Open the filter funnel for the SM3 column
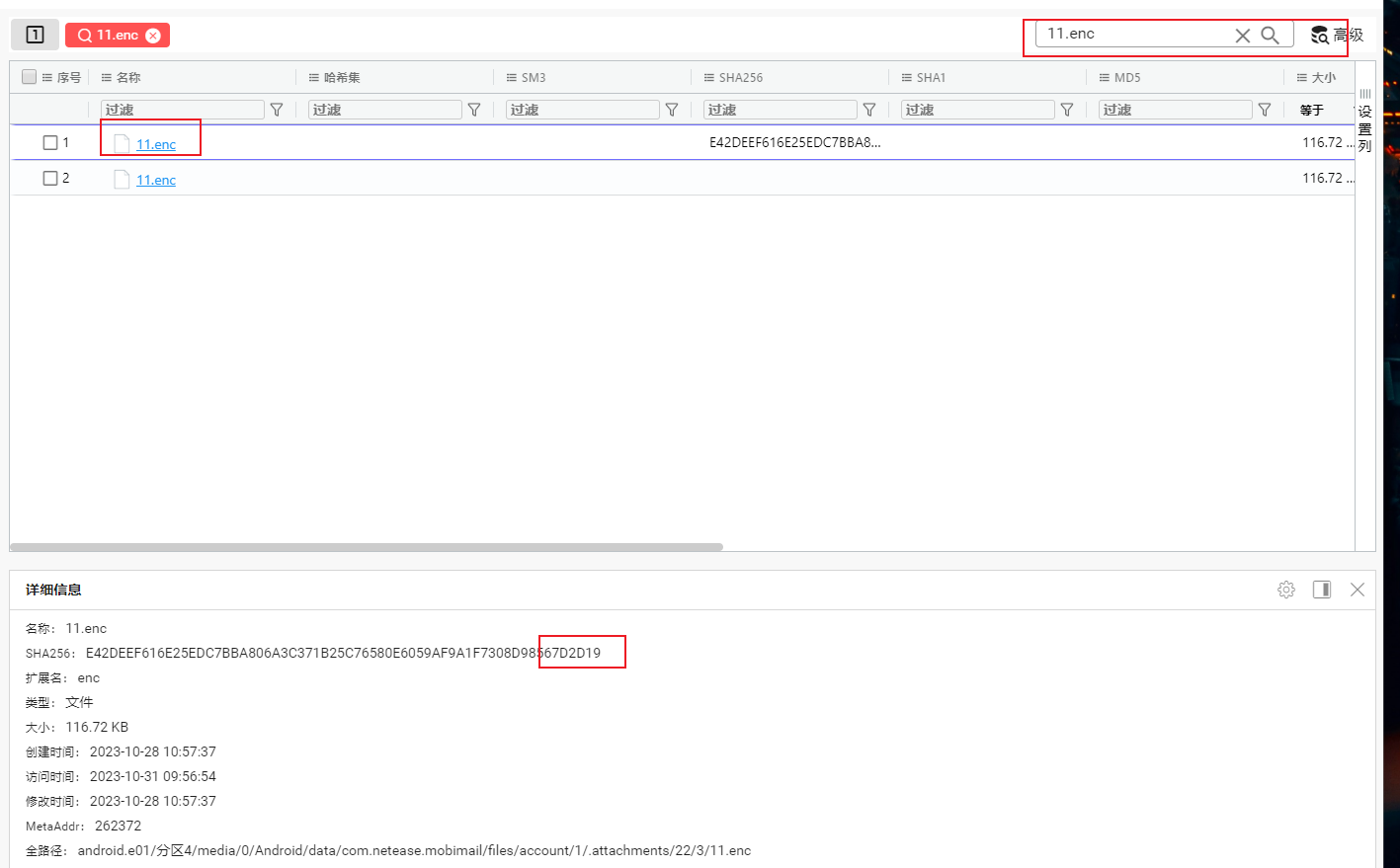The width and height of the screenshot is (1400, 868). point(672,110)
